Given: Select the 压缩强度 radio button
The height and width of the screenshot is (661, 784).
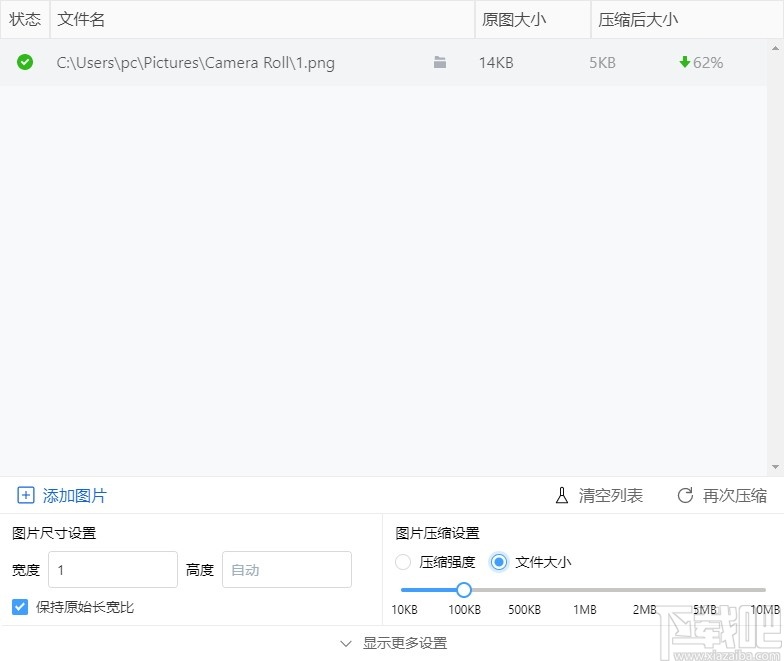Looking at the screenshot, I should tap(403, 562).
